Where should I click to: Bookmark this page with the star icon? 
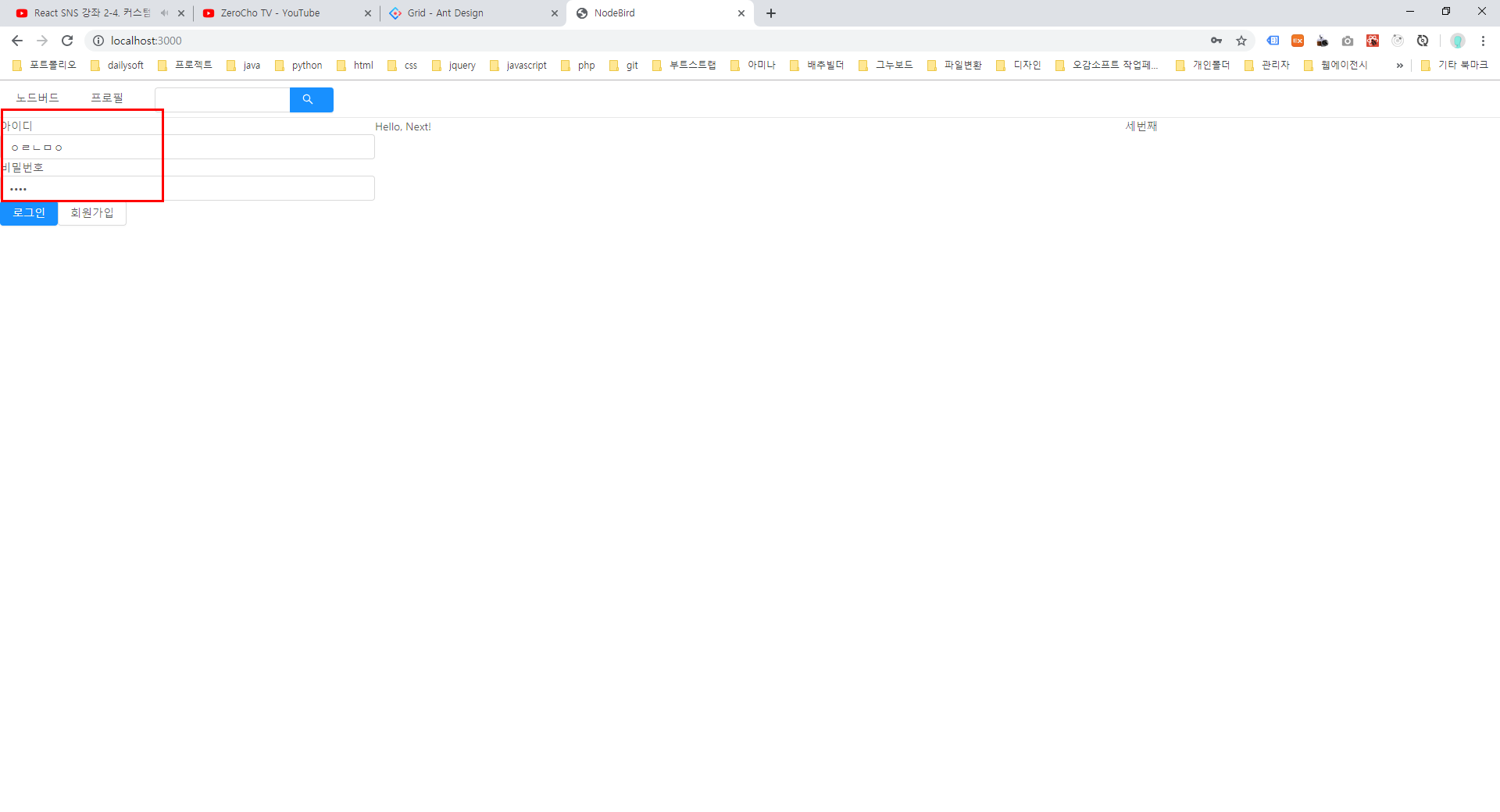tap(1241, 41)
